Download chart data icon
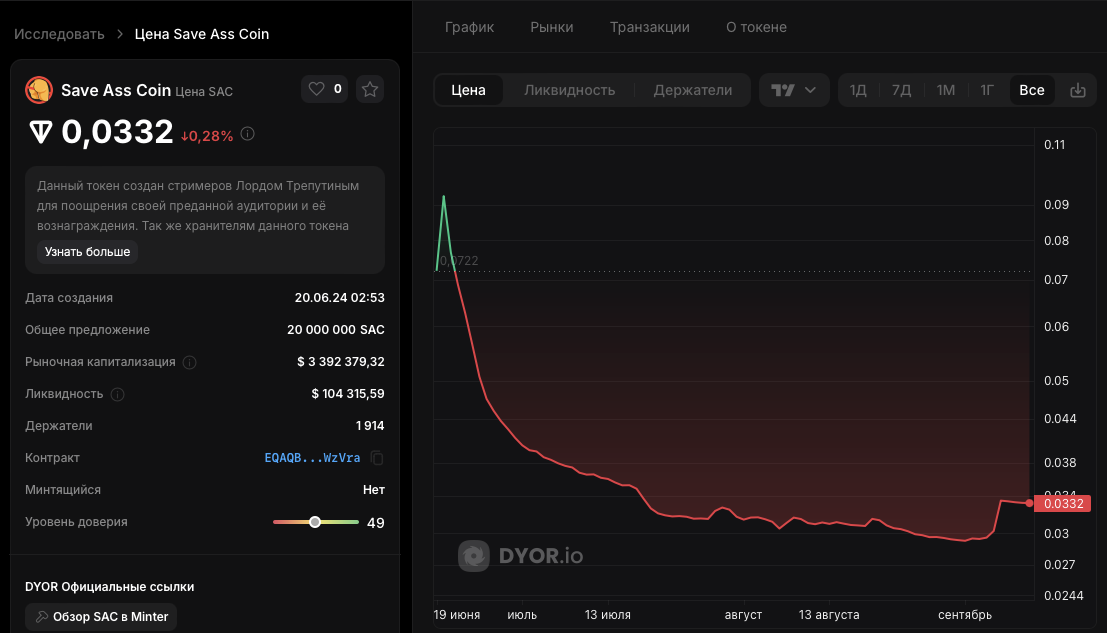The width and height of the screenshot is (1107, 633). (1078, 90)
